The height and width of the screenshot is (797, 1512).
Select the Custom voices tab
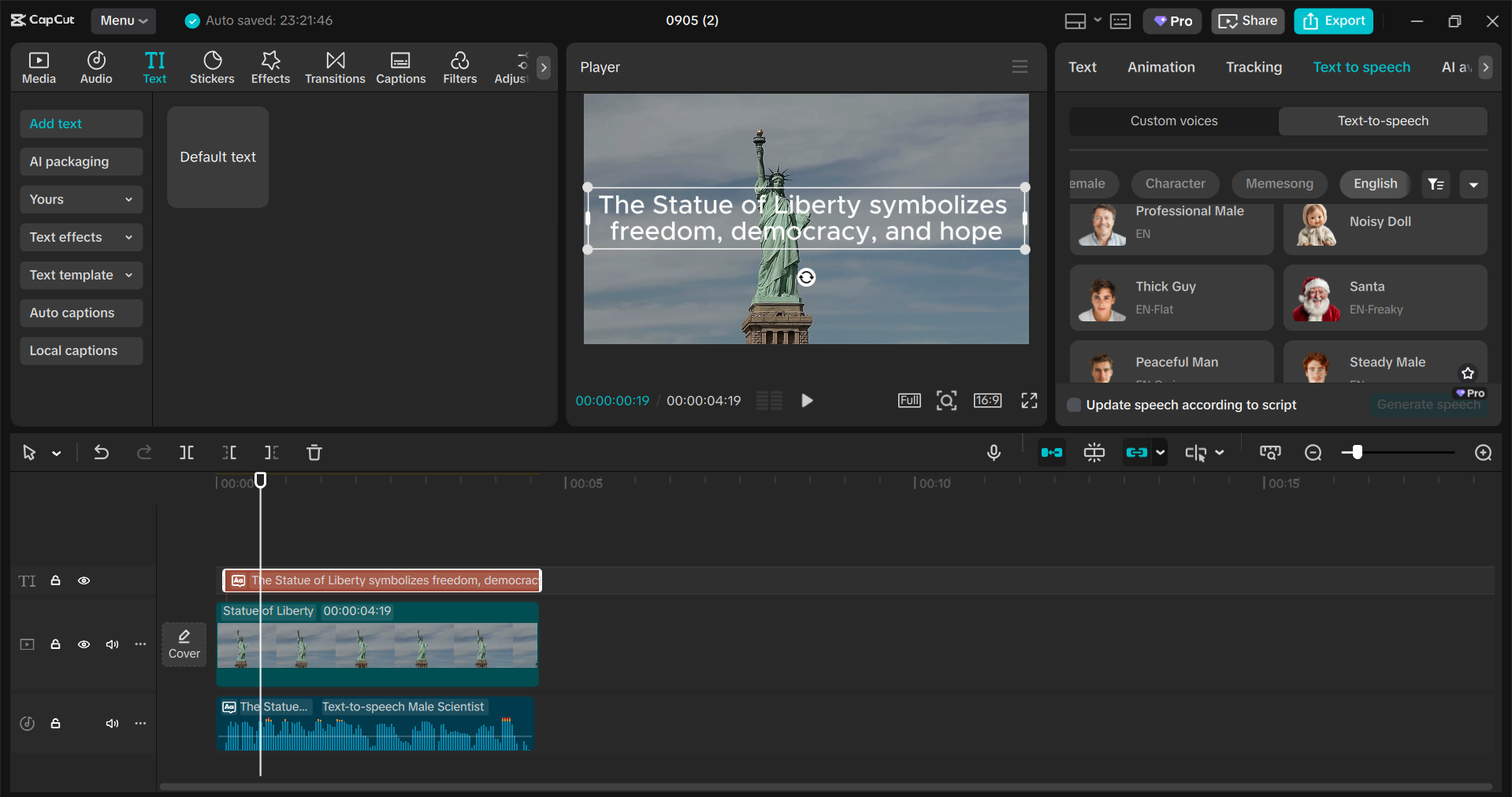(x=1173, y=120)
